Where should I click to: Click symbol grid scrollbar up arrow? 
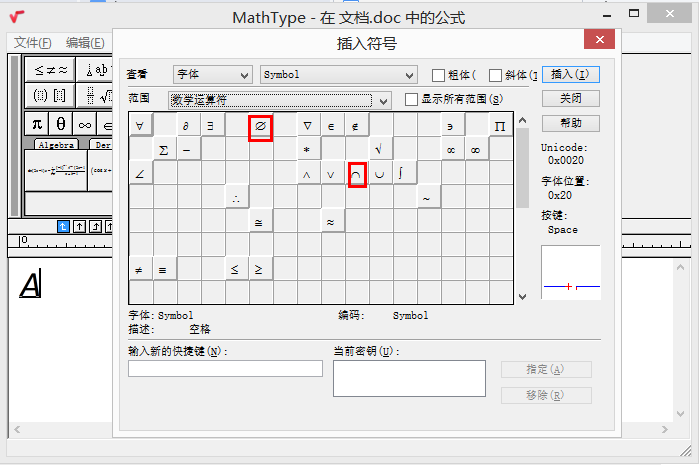[x=523, y=120]
